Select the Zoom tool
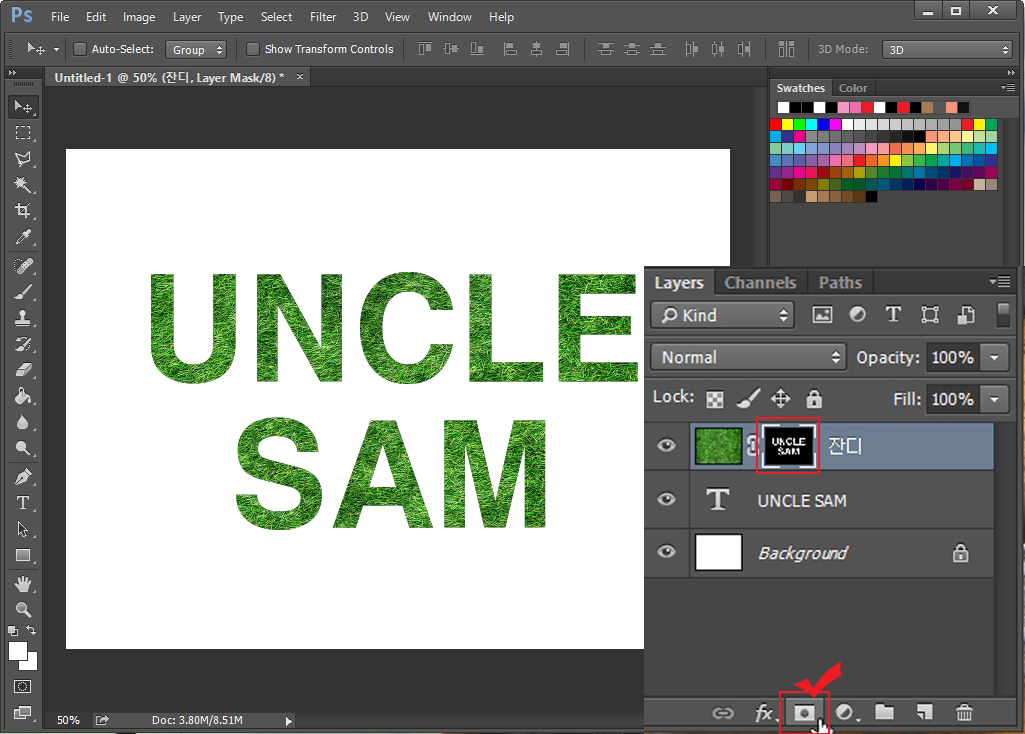Screen dimensions: 1025x734 pos(23,610)
